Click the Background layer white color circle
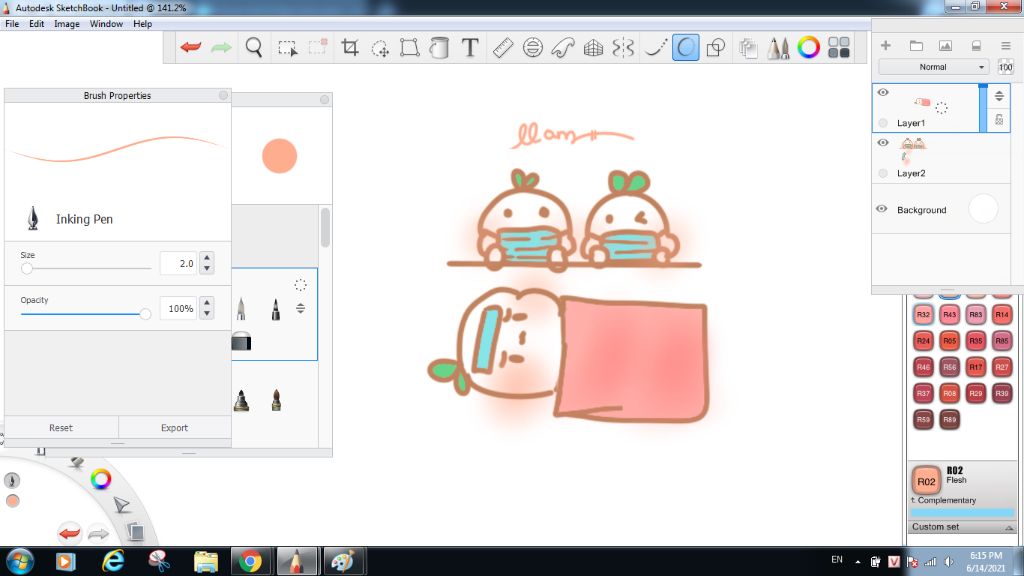This screenshot has width=1024, height=576. tap(983, 209)
